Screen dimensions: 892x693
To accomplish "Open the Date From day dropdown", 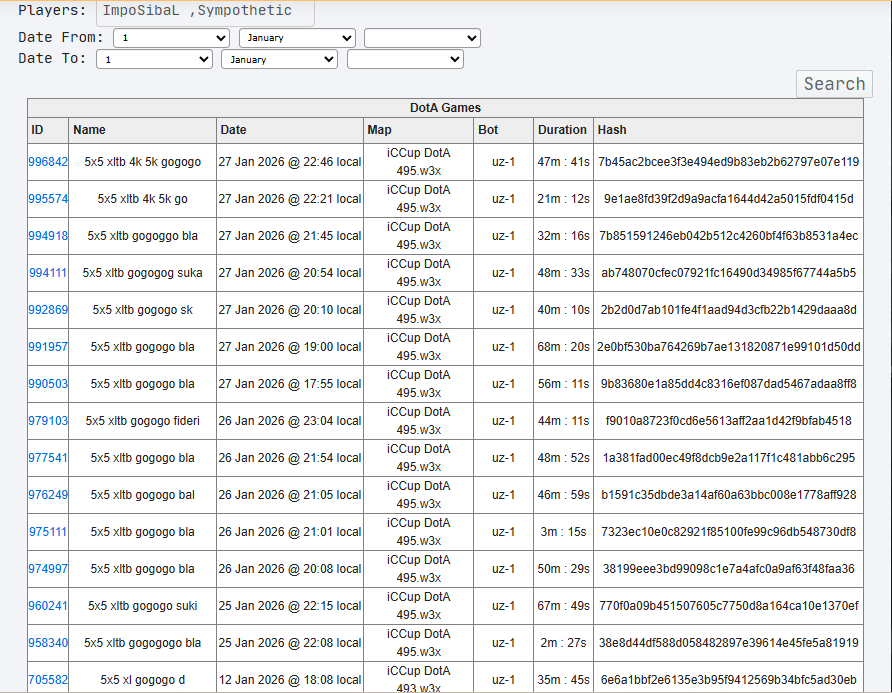I will (x=171, y=38).
